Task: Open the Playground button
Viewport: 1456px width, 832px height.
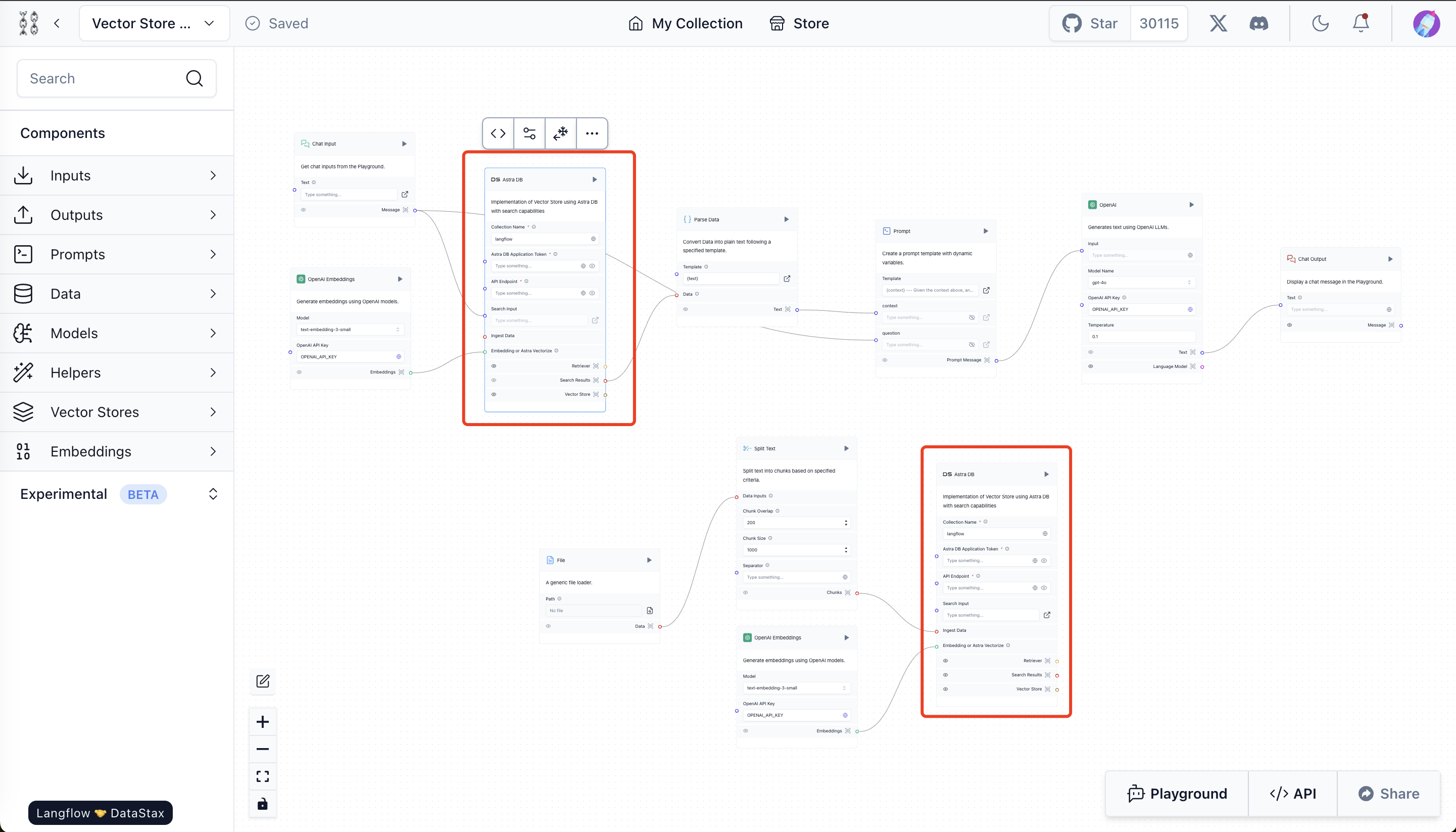Action: [x=1177, y=794]
